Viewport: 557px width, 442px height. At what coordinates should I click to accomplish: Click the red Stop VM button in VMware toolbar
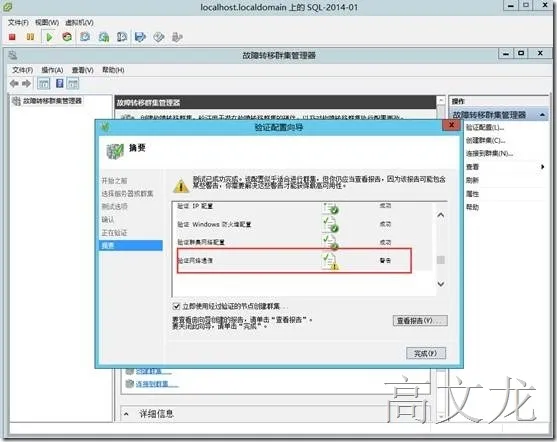(x=12, y=37)
